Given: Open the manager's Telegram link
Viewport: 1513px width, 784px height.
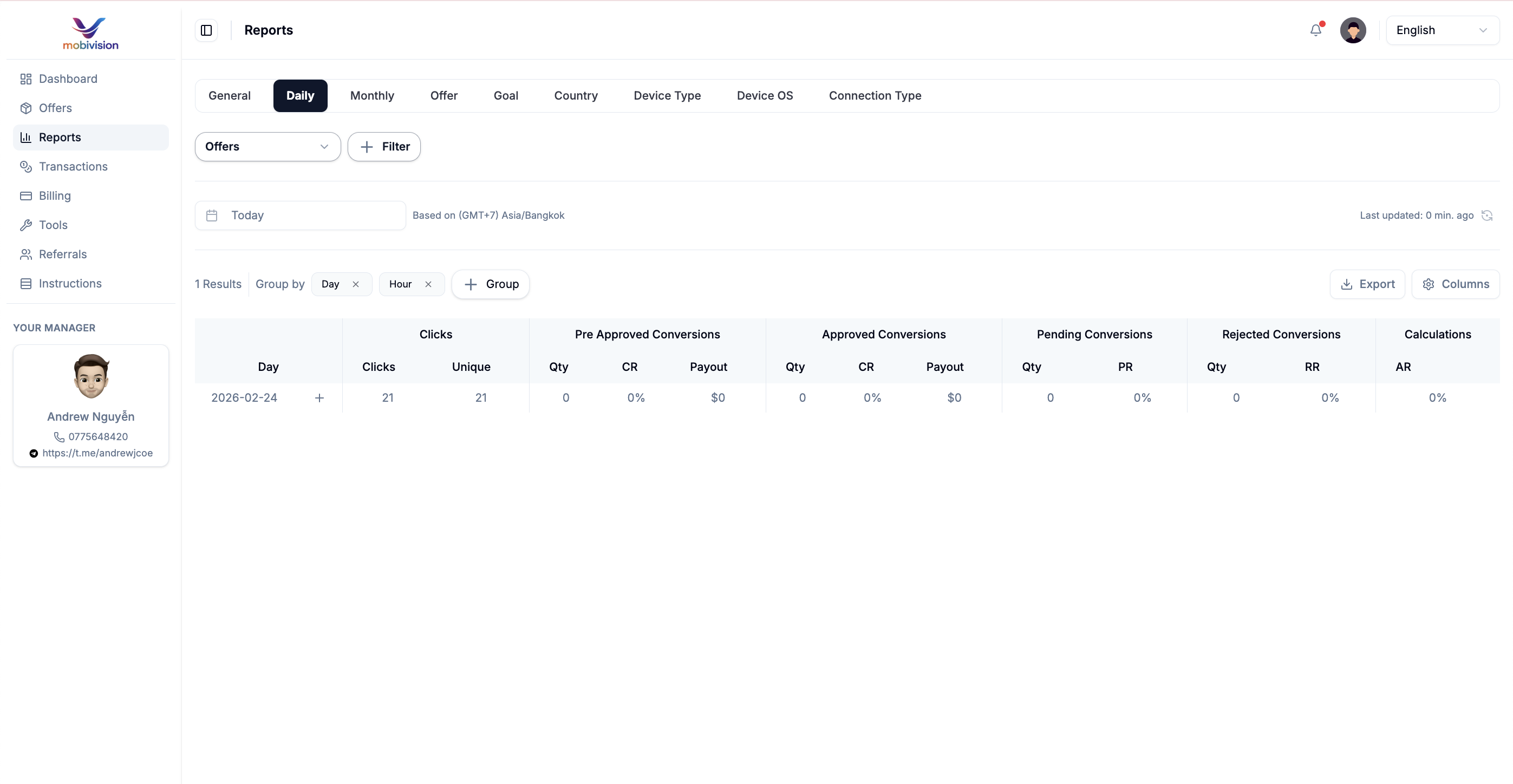Looking at the screenshot, I should click(97, 453).
